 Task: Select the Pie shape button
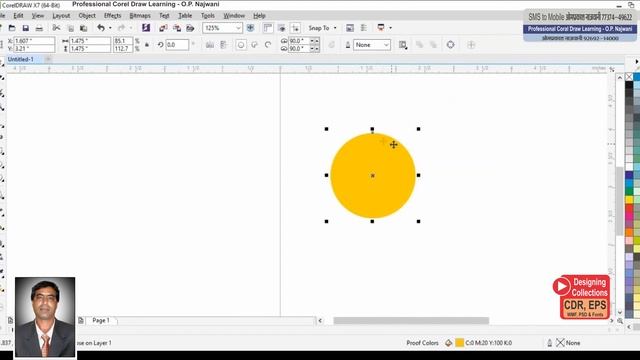pyautogui.click(x=254, y=44)
